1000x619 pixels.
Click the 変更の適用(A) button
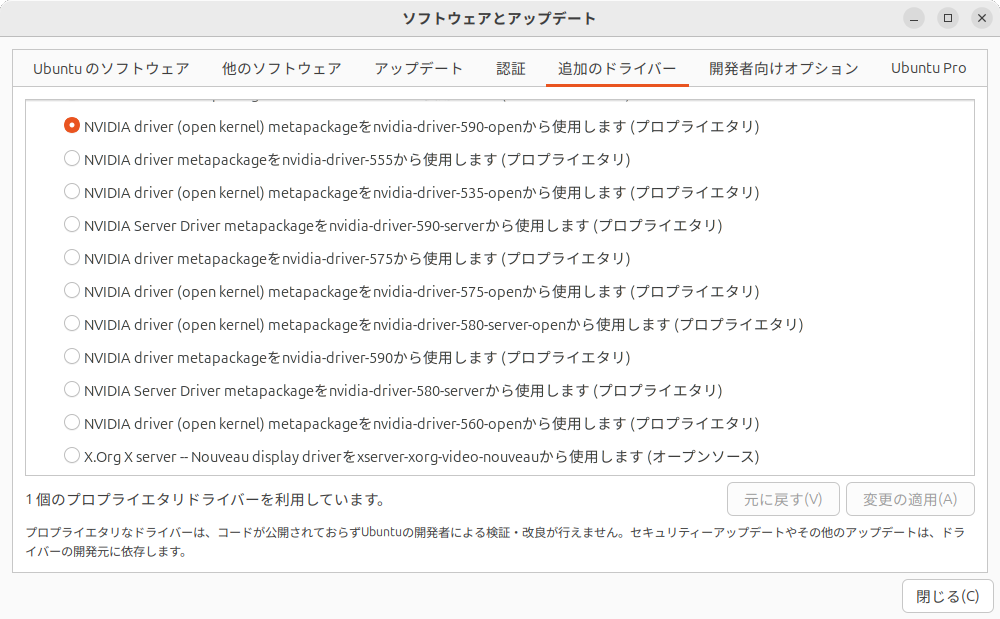tap(910, 499)
